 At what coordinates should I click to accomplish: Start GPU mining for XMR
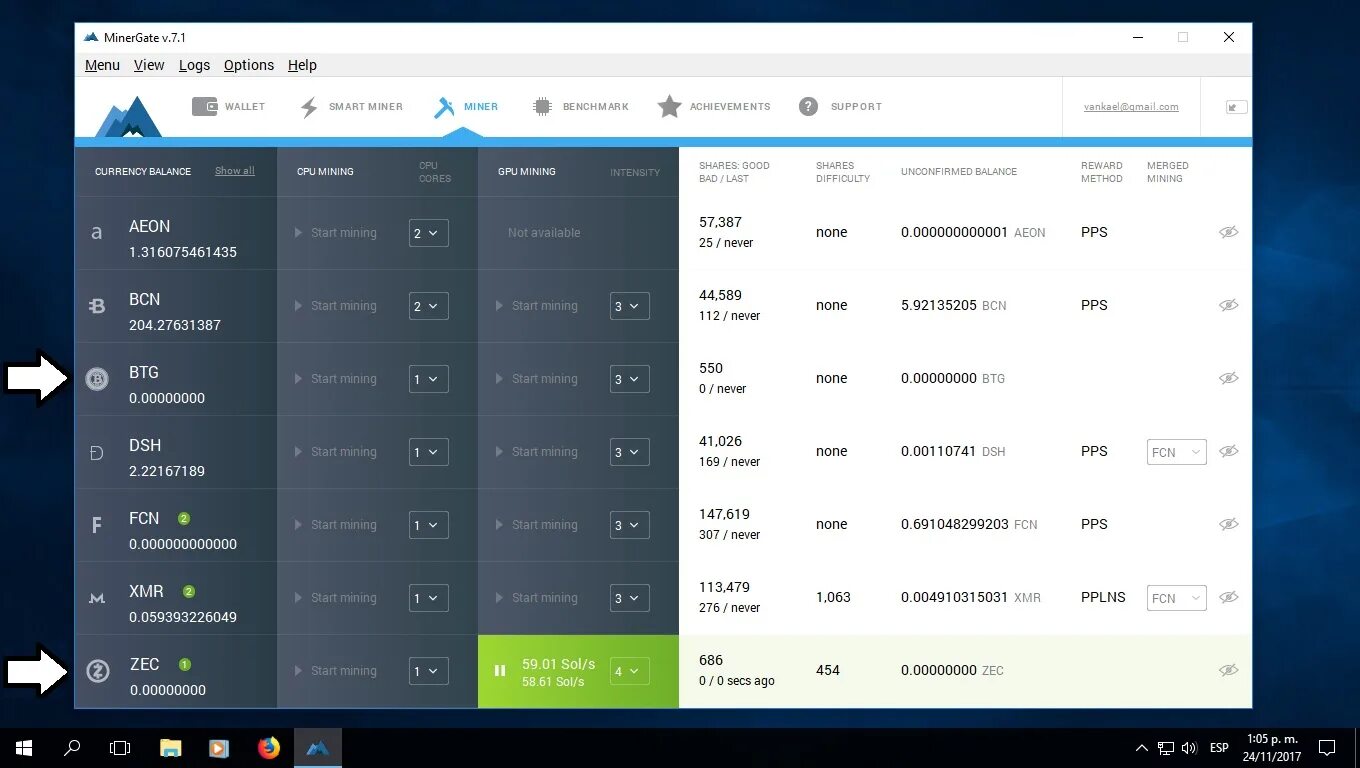coord(536,598)
